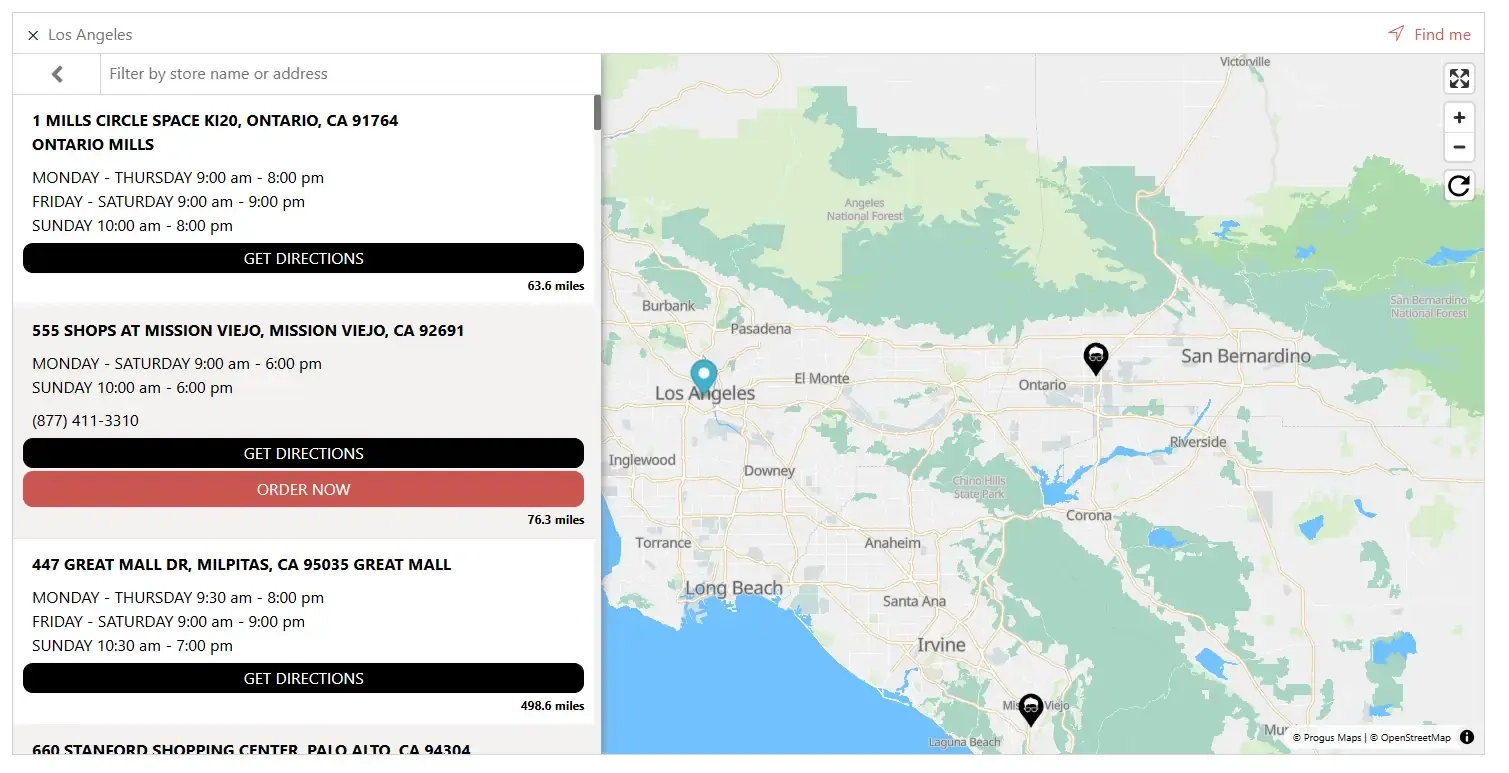This screenshot has width=1509, height=773.
Task: Clear the Los Angeles search with X icon
Action: coord(33,35)
